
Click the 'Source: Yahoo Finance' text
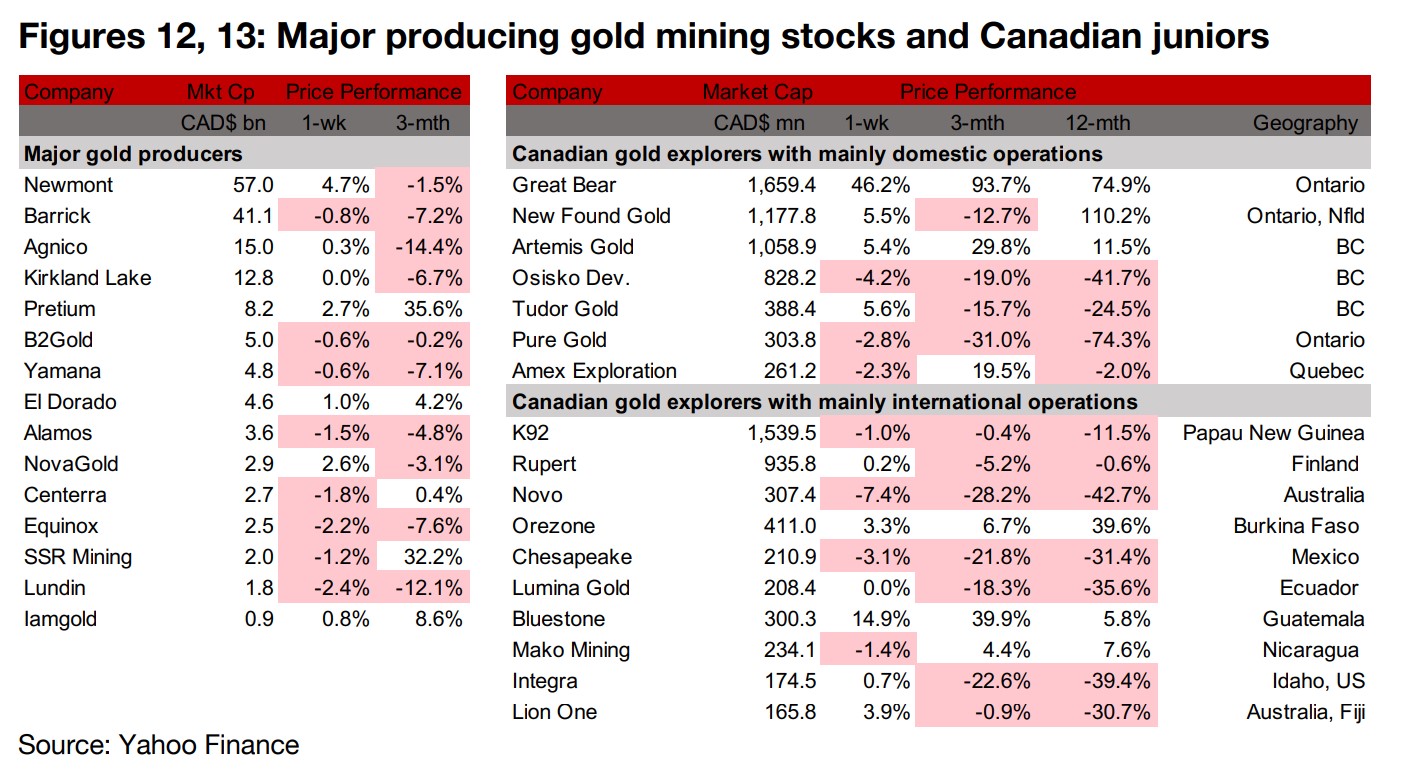click(x=158, y=745)
